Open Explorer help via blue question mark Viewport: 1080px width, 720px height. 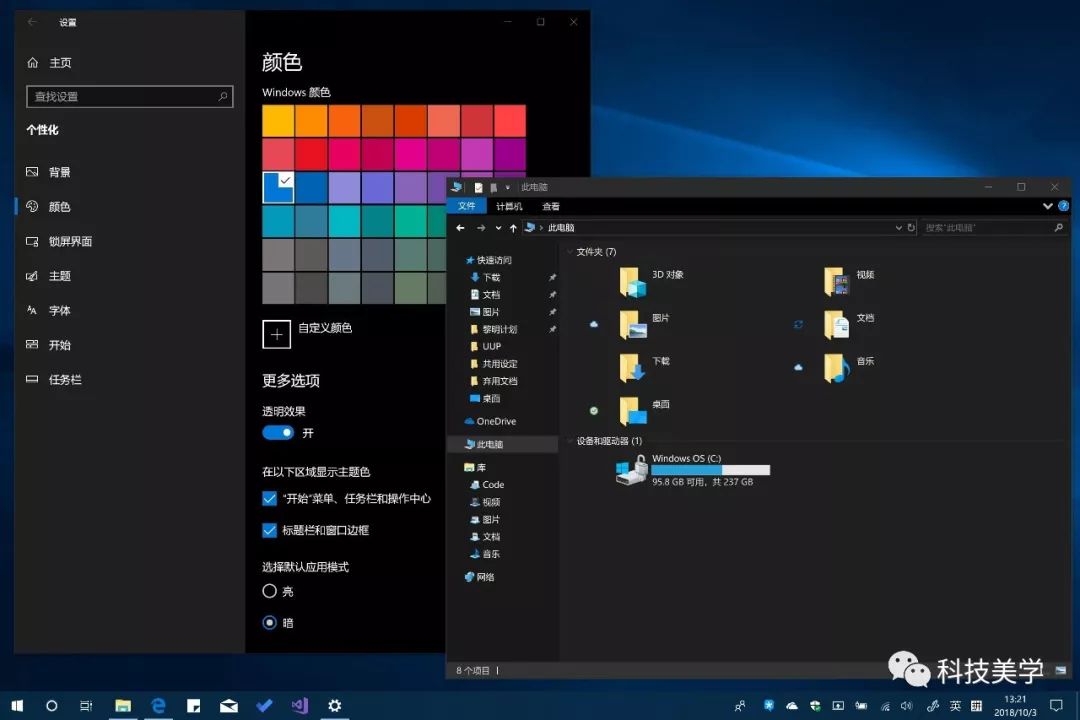point(1063,206)
